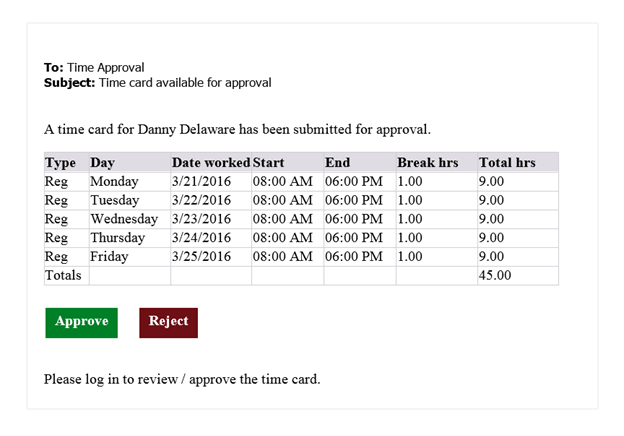This screenshot has width=624, height=436.
Task: Click the Totals row label
Action: point(67,275)
